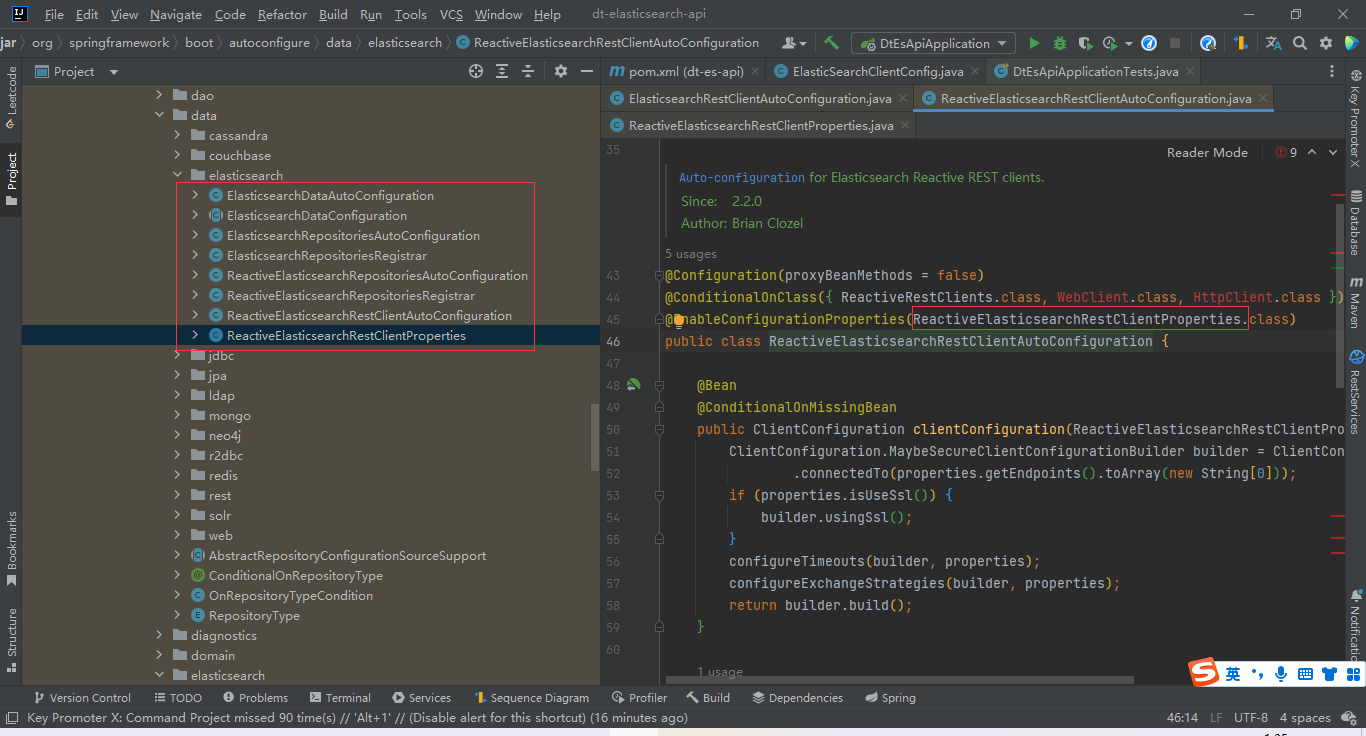Open the Profiler tool window
The width and height of the screenshot is (1366, 736).
coord(639,697)
